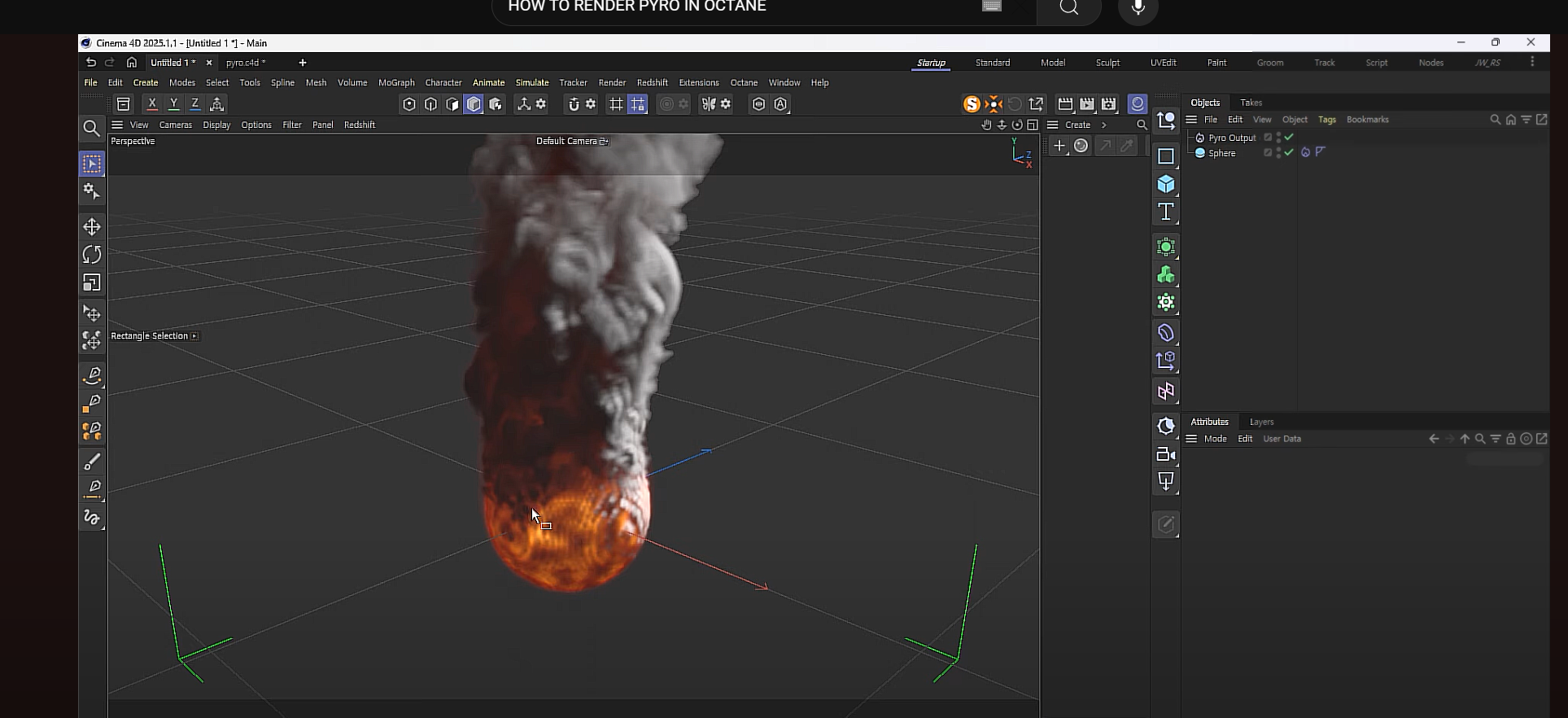
Task: Toggle the Z axis lock
Action: [195, 104]
